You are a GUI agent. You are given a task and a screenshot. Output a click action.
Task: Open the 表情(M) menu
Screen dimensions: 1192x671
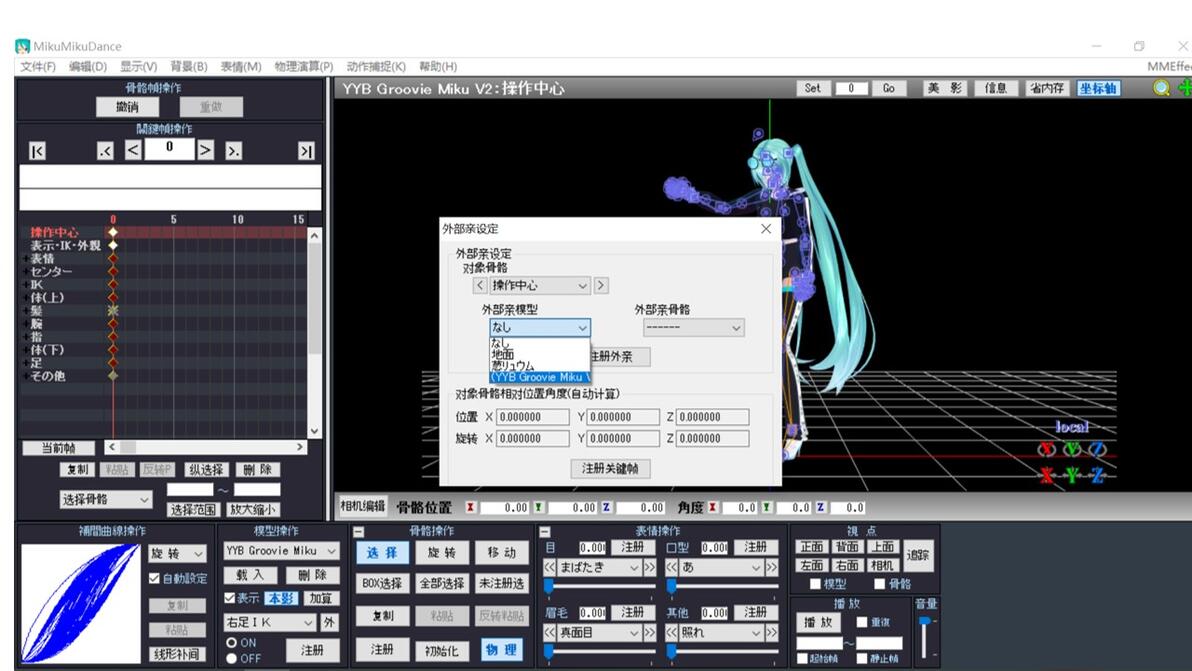coord(241,67)
